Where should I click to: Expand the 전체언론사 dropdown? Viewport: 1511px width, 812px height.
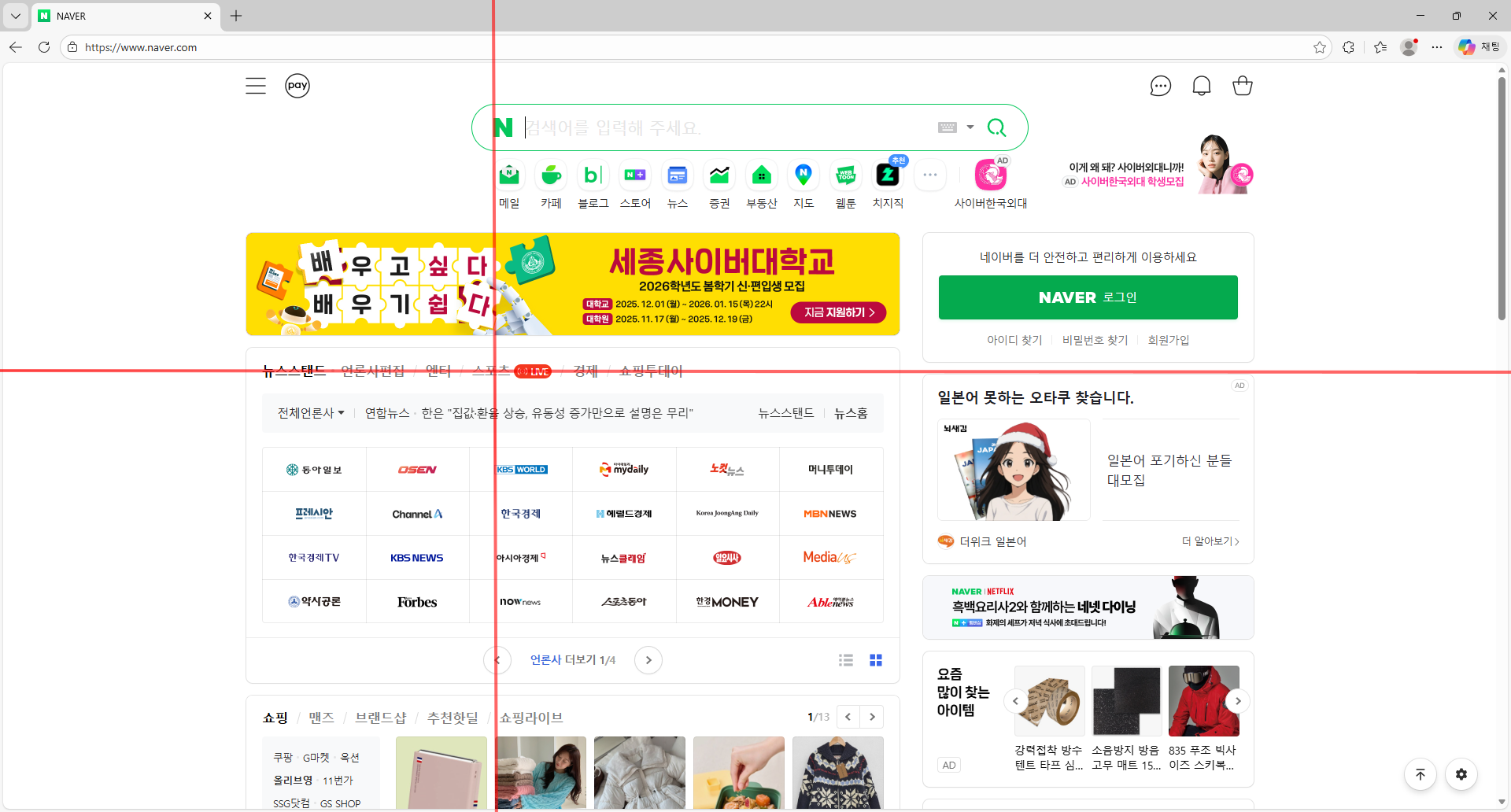click(311, 413)
